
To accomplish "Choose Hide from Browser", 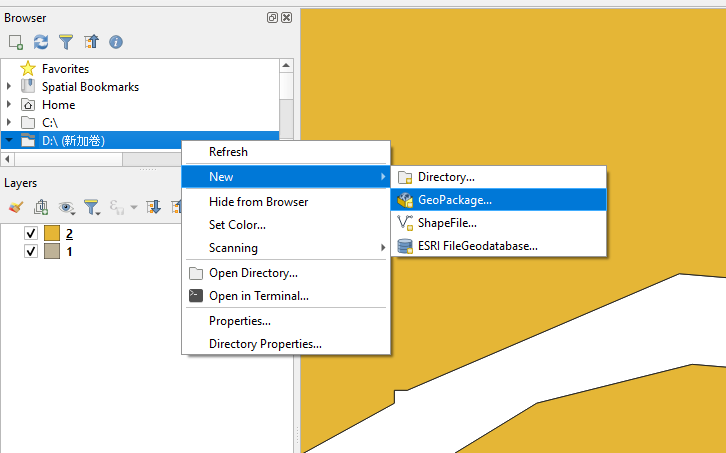I will coord(286,202).
